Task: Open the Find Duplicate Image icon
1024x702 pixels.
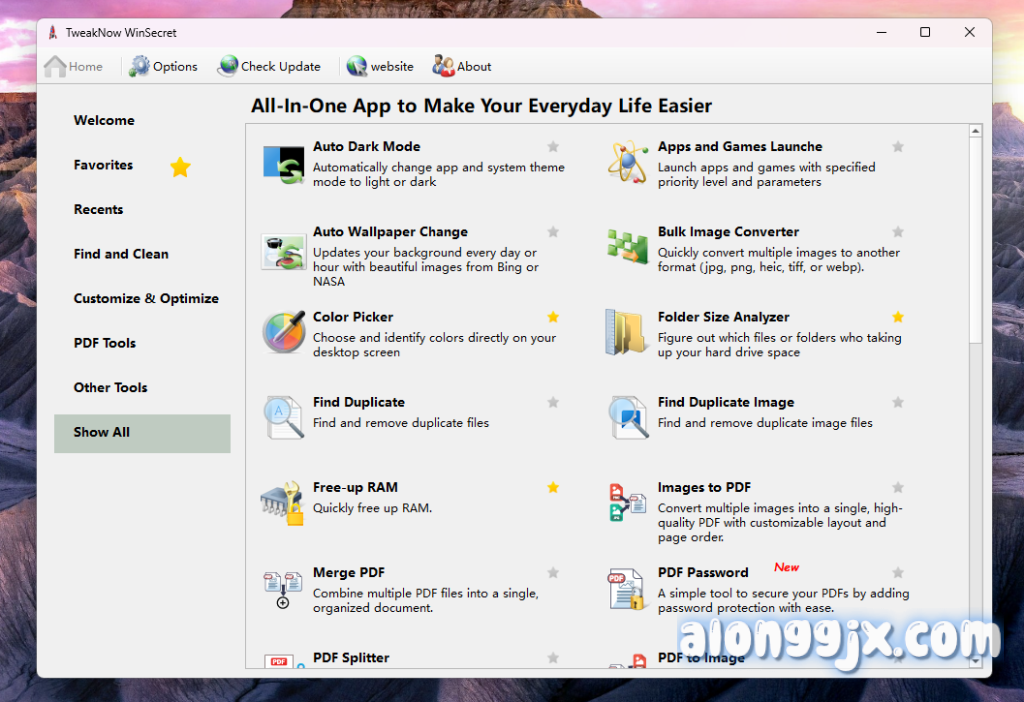Action: pos(627,418)
